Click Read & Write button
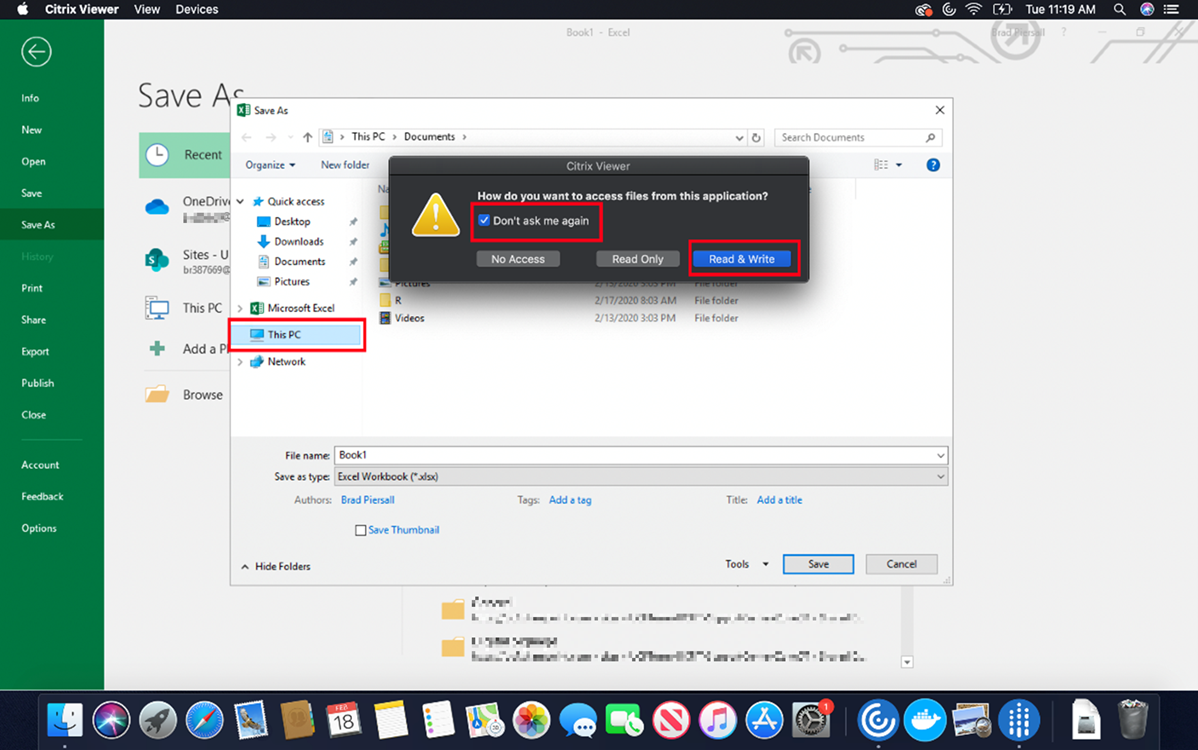The height and width of the screenshot is (750, 1198). coord(741,259)
